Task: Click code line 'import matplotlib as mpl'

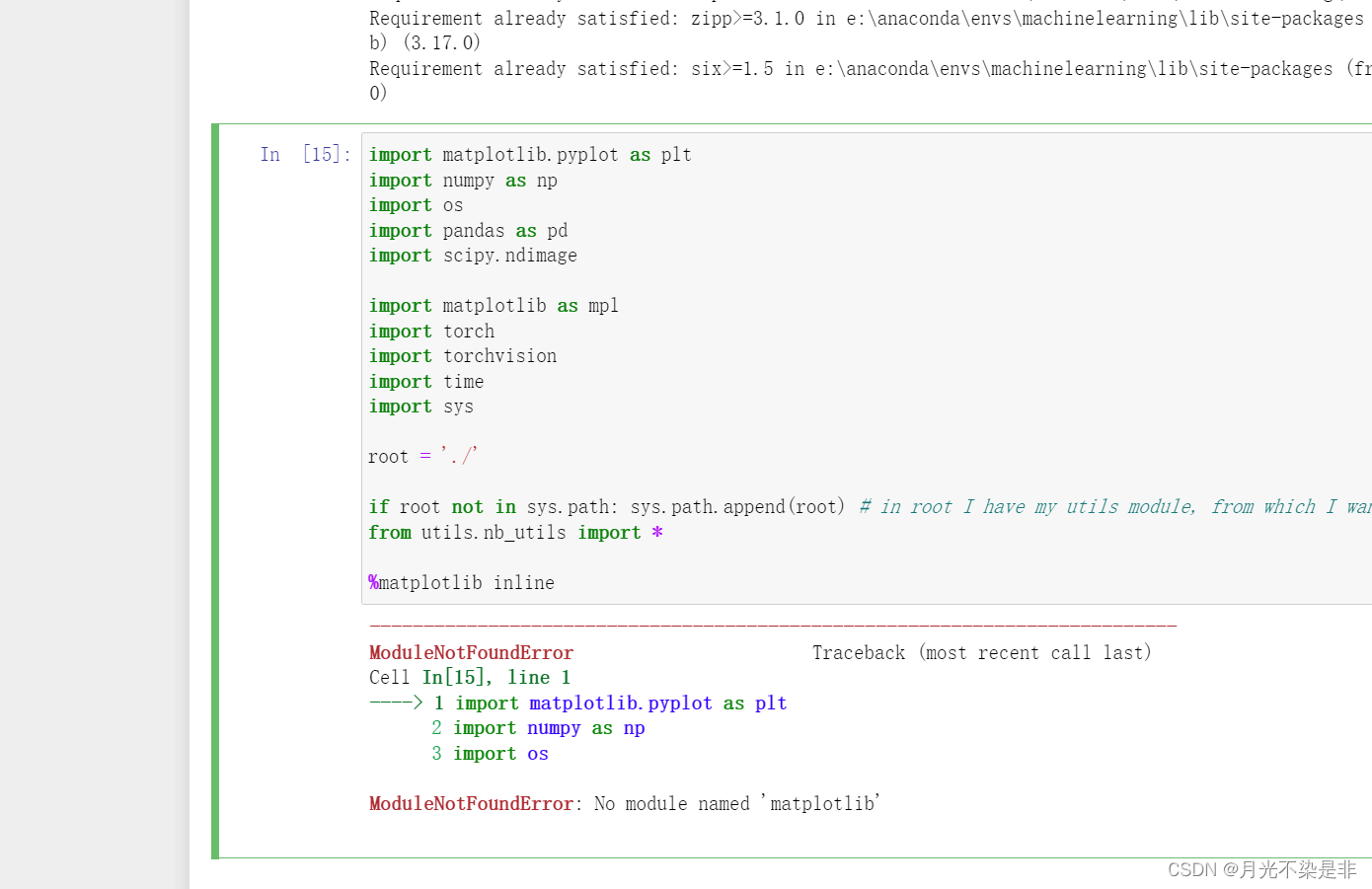Action: coord(494,306)
